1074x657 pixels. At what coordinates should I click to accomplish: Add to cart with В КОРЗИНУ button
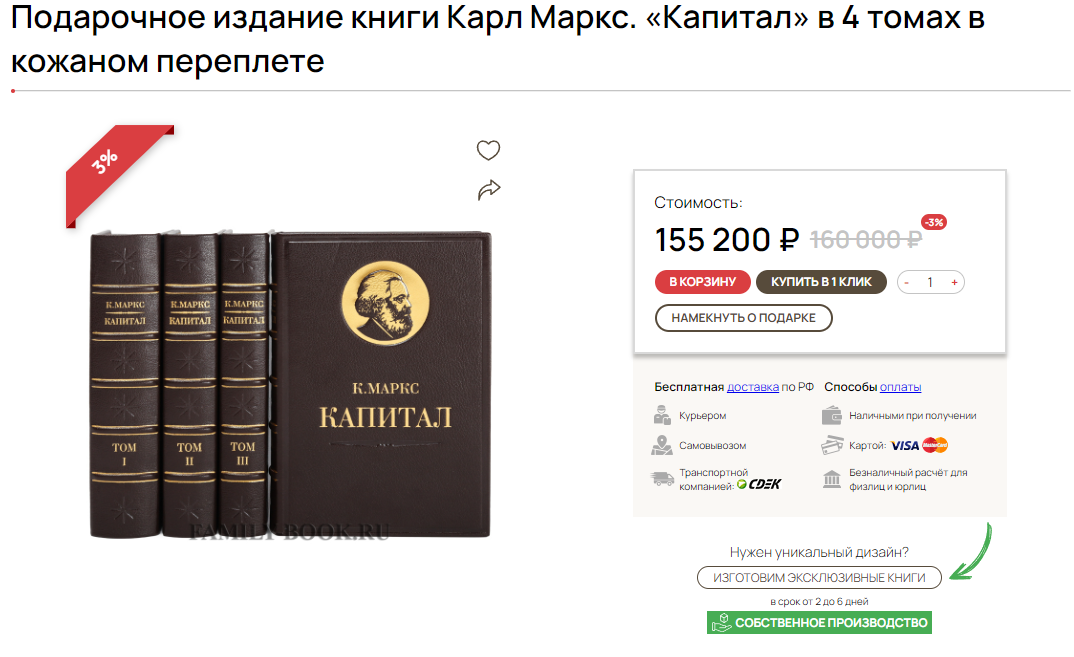[703, 282]
